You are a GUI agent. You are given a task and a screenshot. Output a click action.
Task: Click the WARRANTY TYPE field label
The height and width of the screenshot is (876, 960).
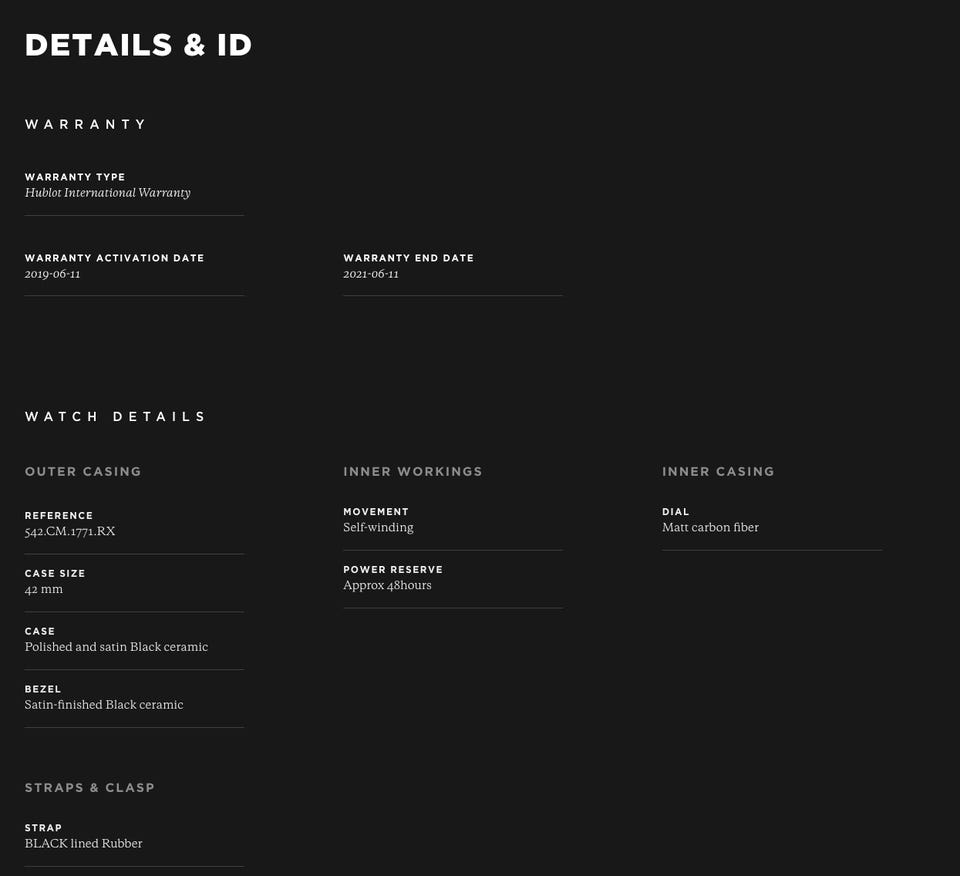coord(75,177)
